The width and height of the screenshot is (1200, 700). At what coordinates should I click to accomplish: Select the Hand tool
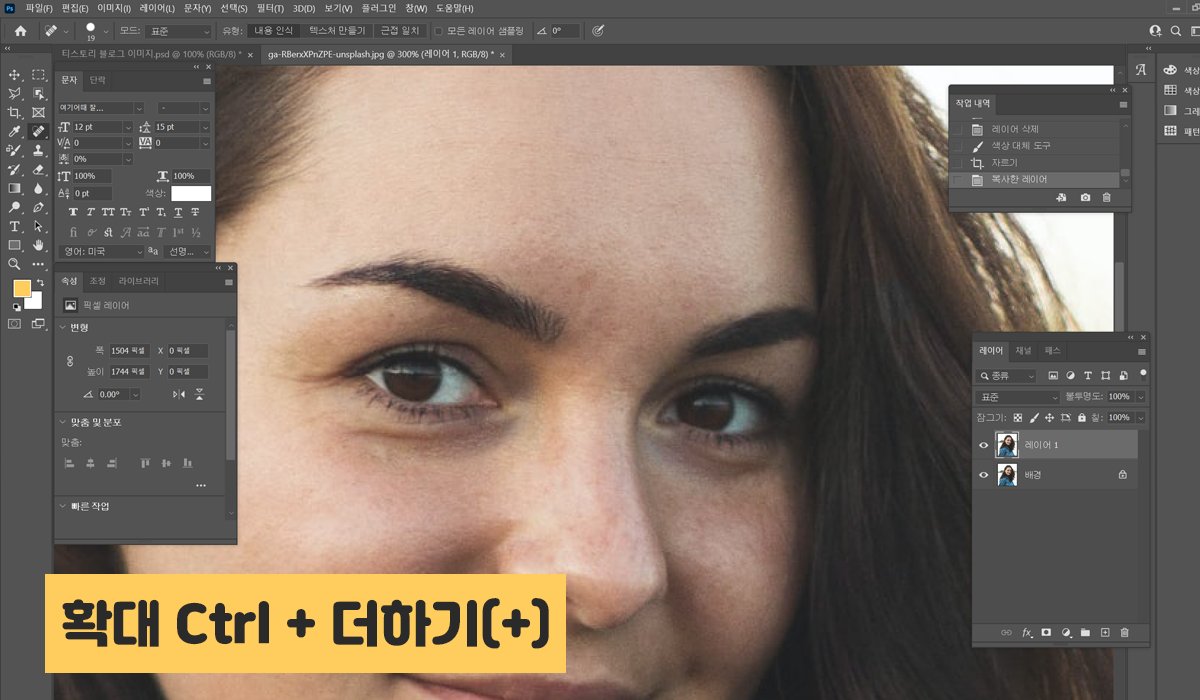(x=39, y=246)
